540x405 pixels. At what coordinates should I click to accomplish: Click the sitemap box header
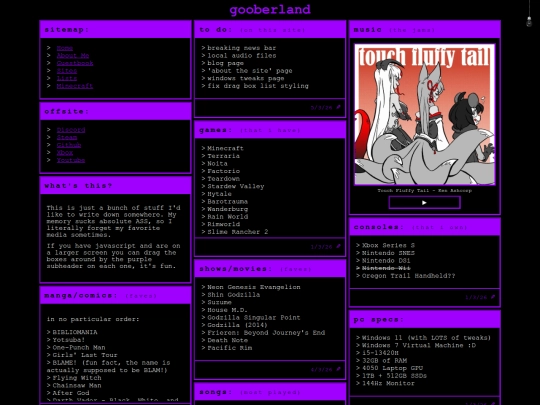[x=115, y=30]
